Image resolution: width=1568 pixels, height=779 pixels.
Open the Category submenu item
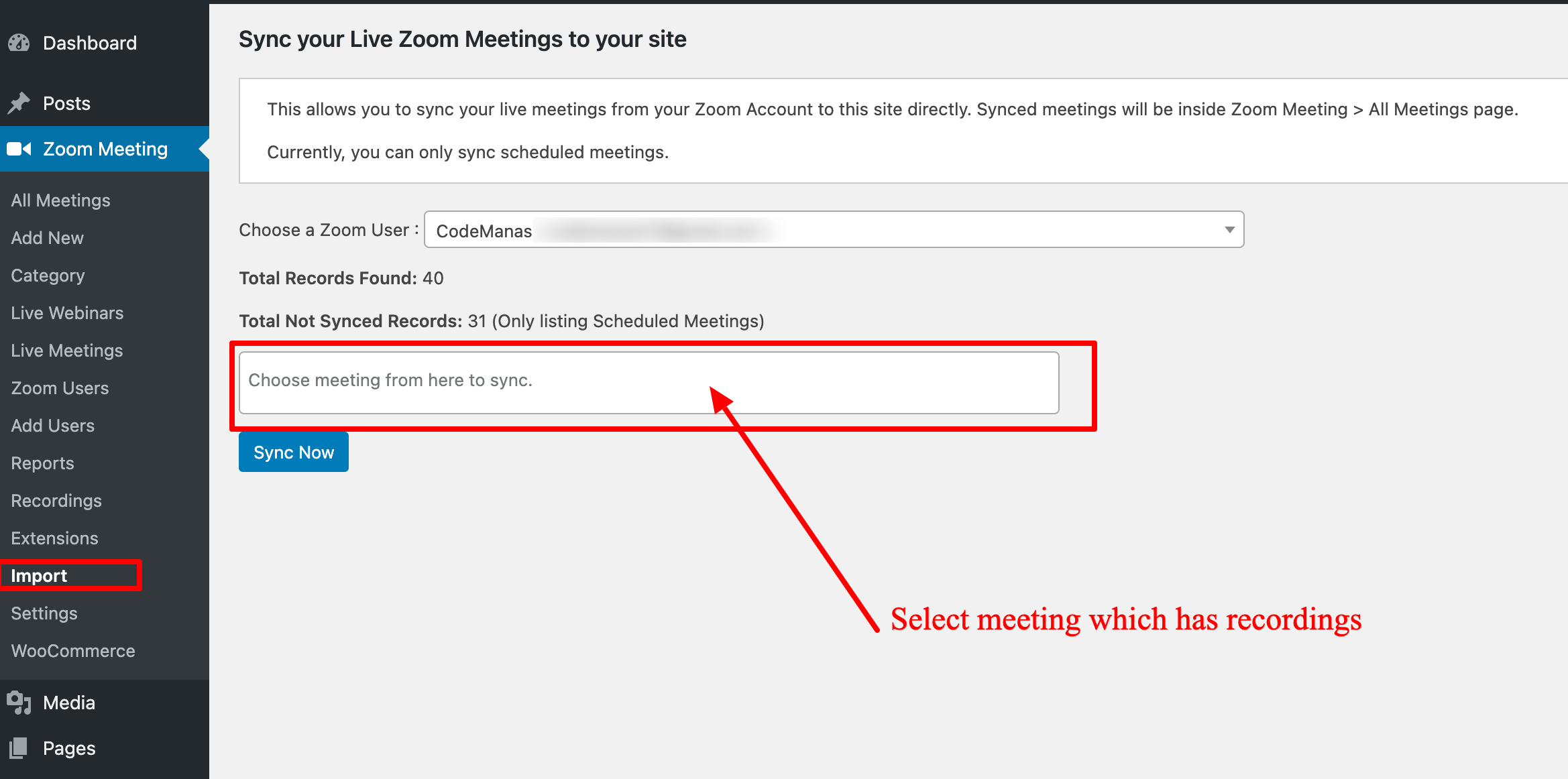pos(48,276)
